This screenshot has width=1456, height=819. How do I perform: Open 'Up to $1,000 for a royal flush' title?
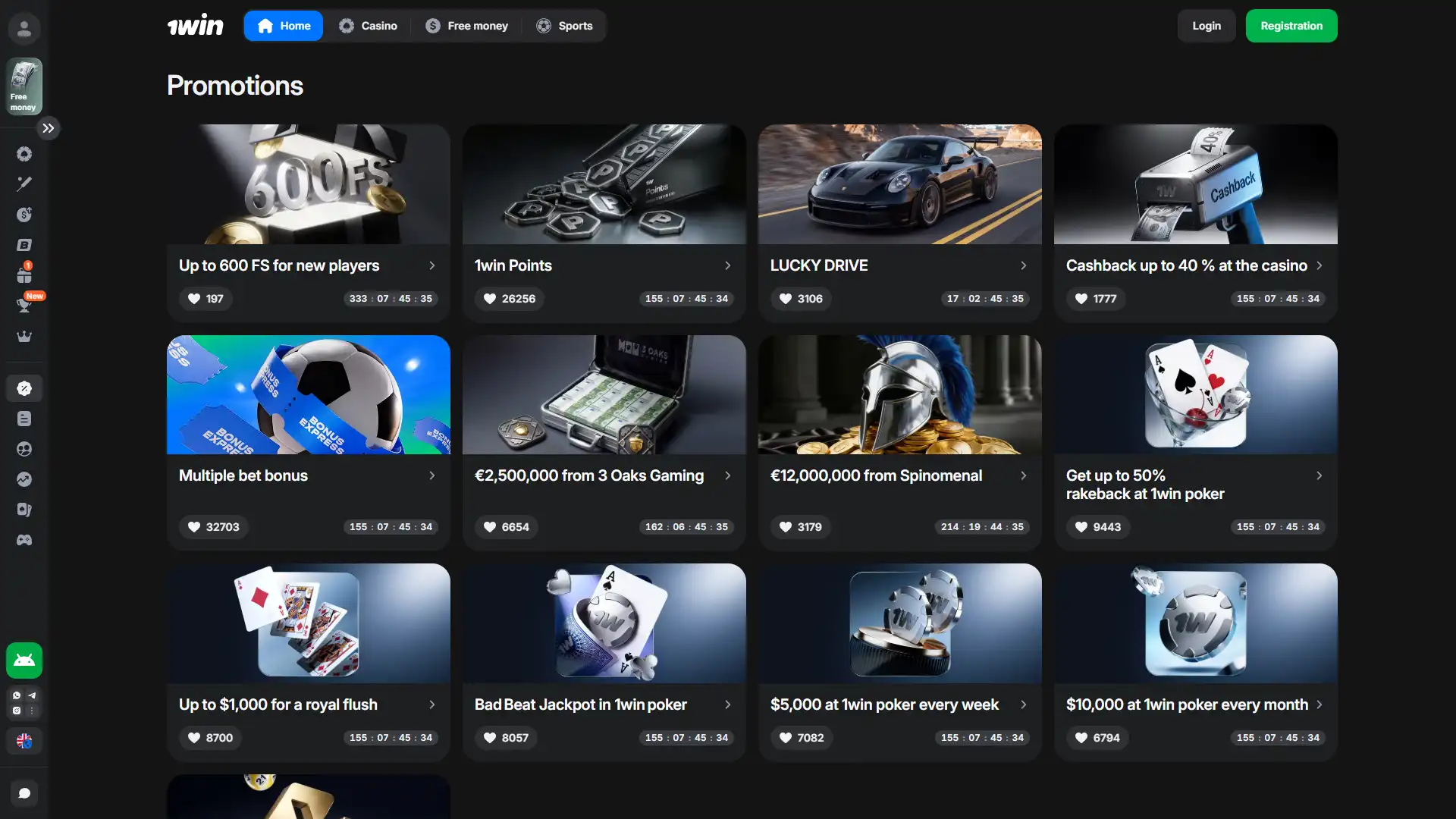[x=278, y=704]
